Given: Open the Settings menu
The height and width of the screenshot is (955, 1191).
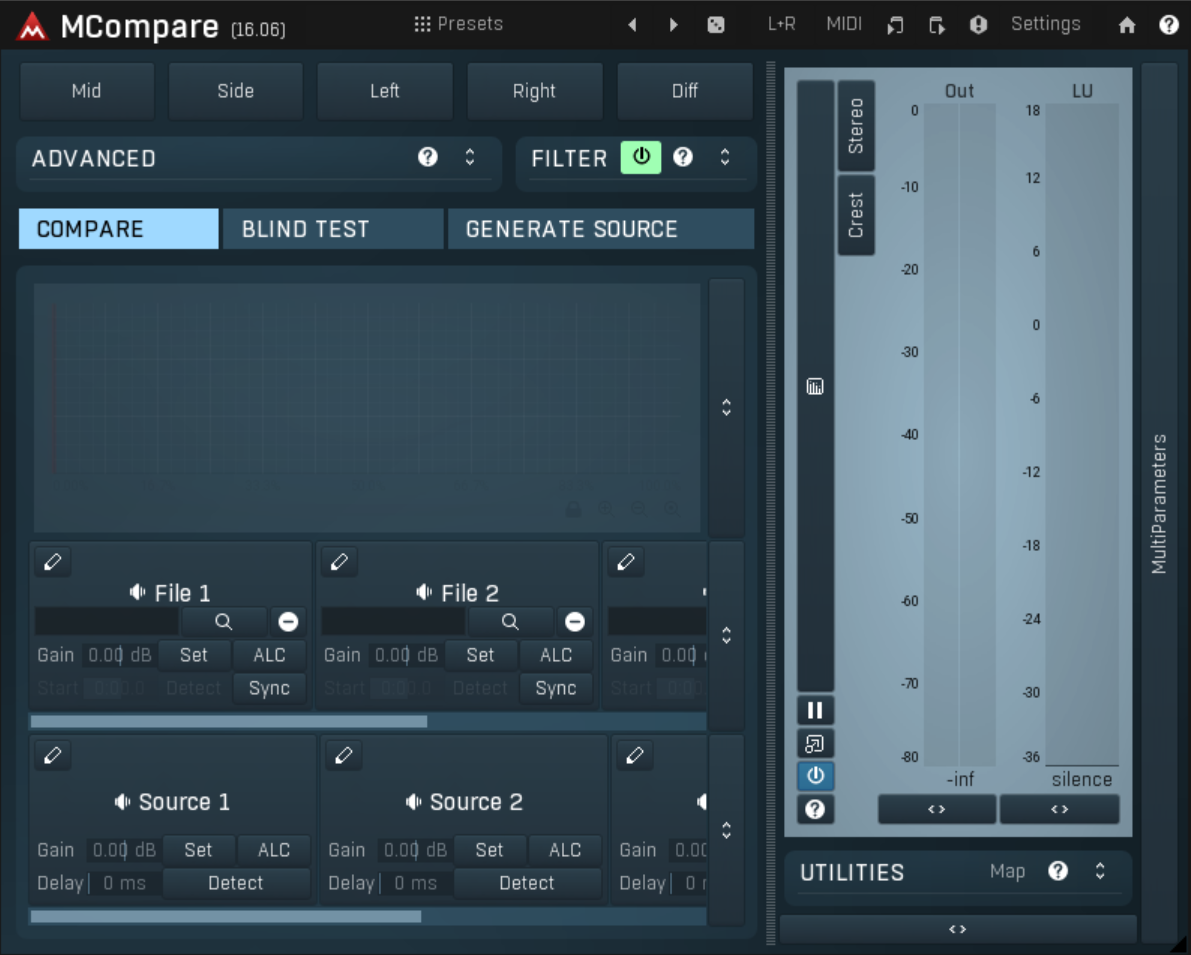Looking at the screenshot, I should (1045, 24).
